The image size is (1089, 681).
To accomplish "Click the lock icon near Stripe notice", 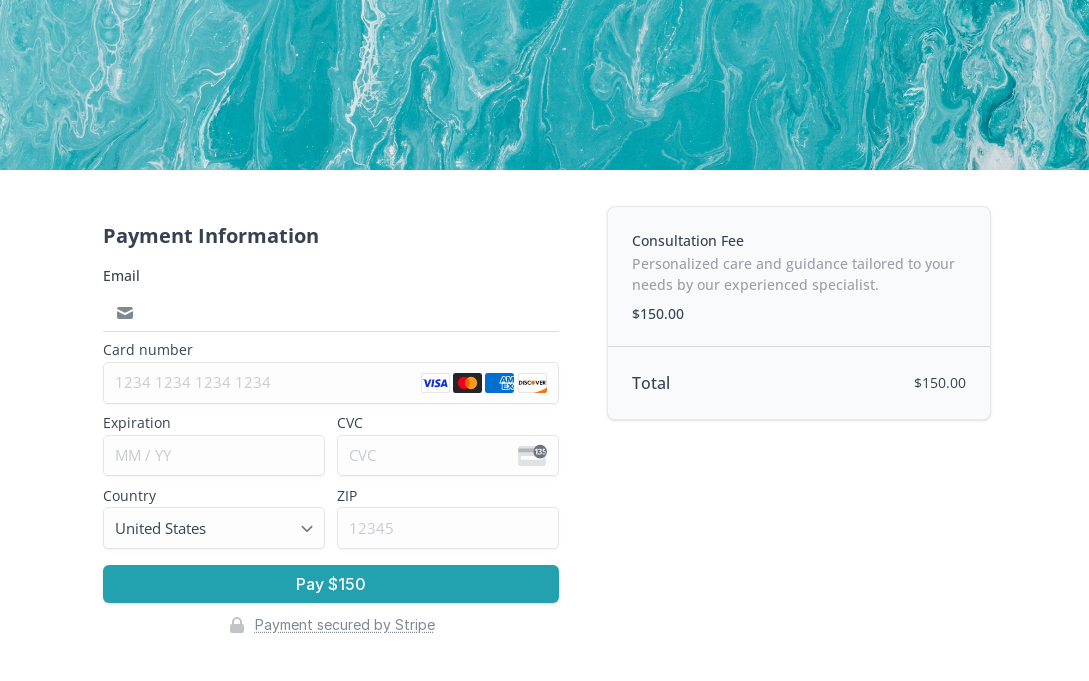I will 237,625.
